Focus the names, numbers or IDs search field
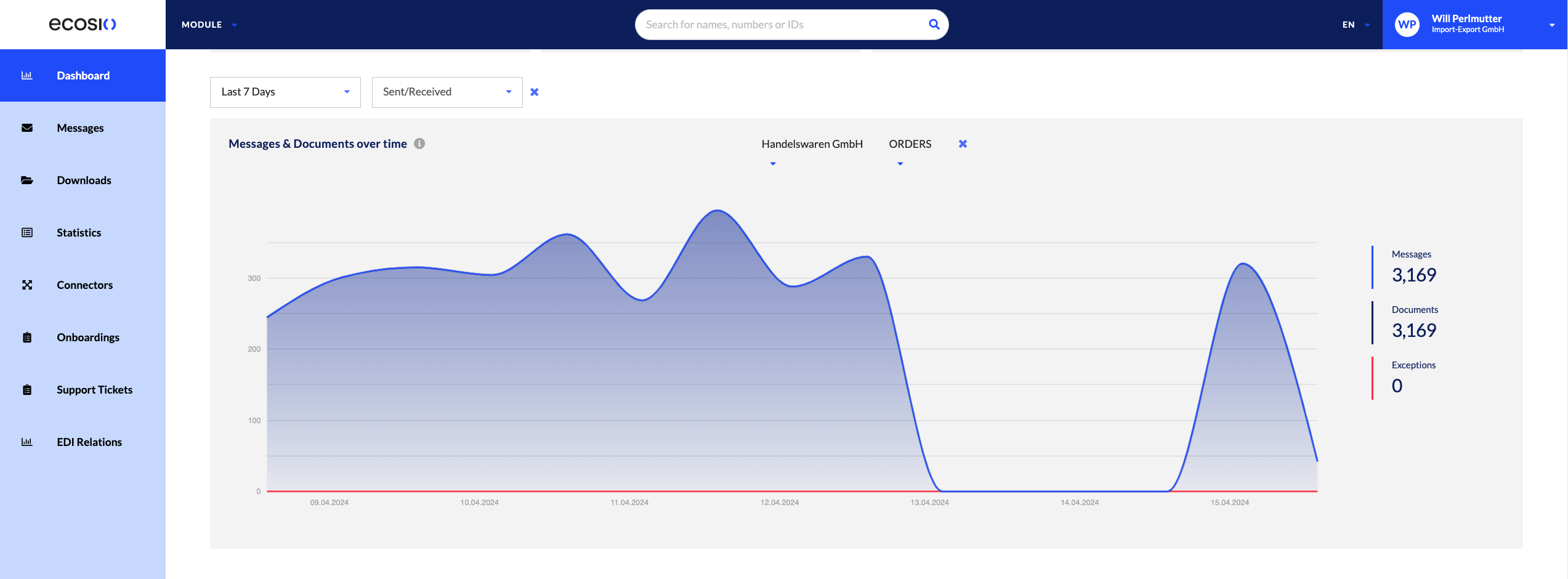 tap(782, 25)
